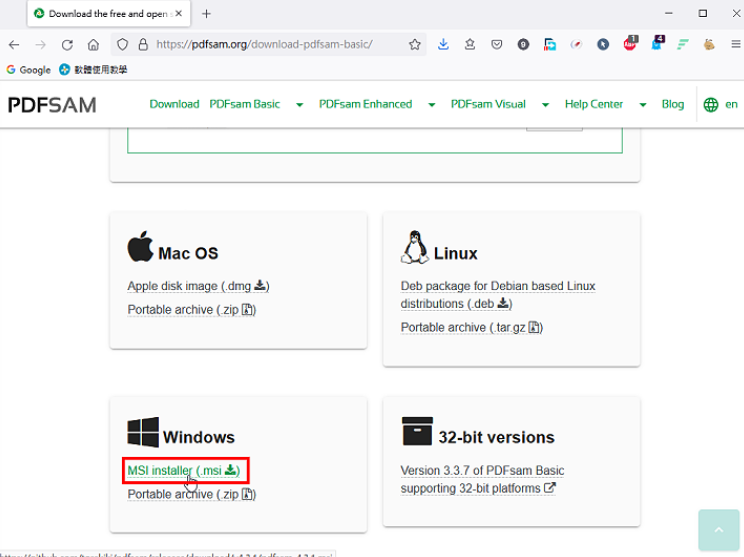Screen dimensions: 744x557
Task: Open the PDFsam Enhanced menu item
Action: [365, 104]
